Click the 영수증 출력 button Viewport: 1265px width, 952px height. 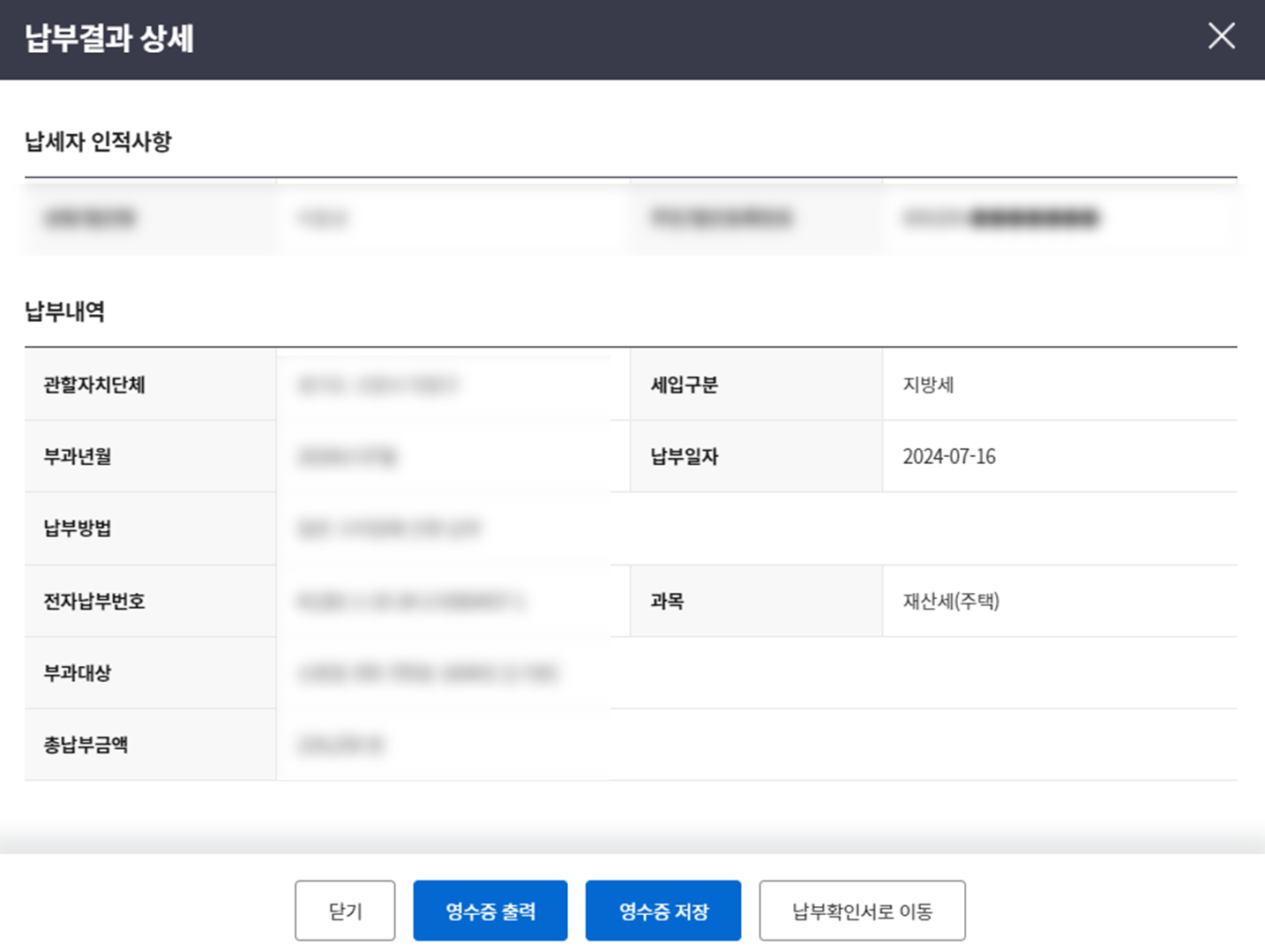pyautogui.click(x=490, y=910)
